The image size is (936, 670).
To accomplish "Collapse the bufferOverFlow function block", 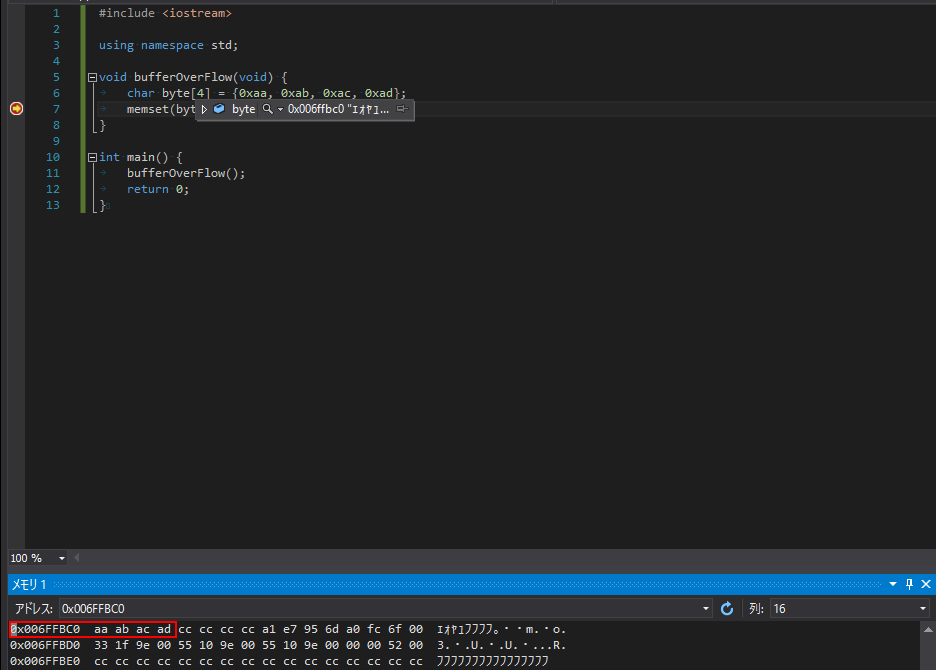I will [x=93, y=78].
